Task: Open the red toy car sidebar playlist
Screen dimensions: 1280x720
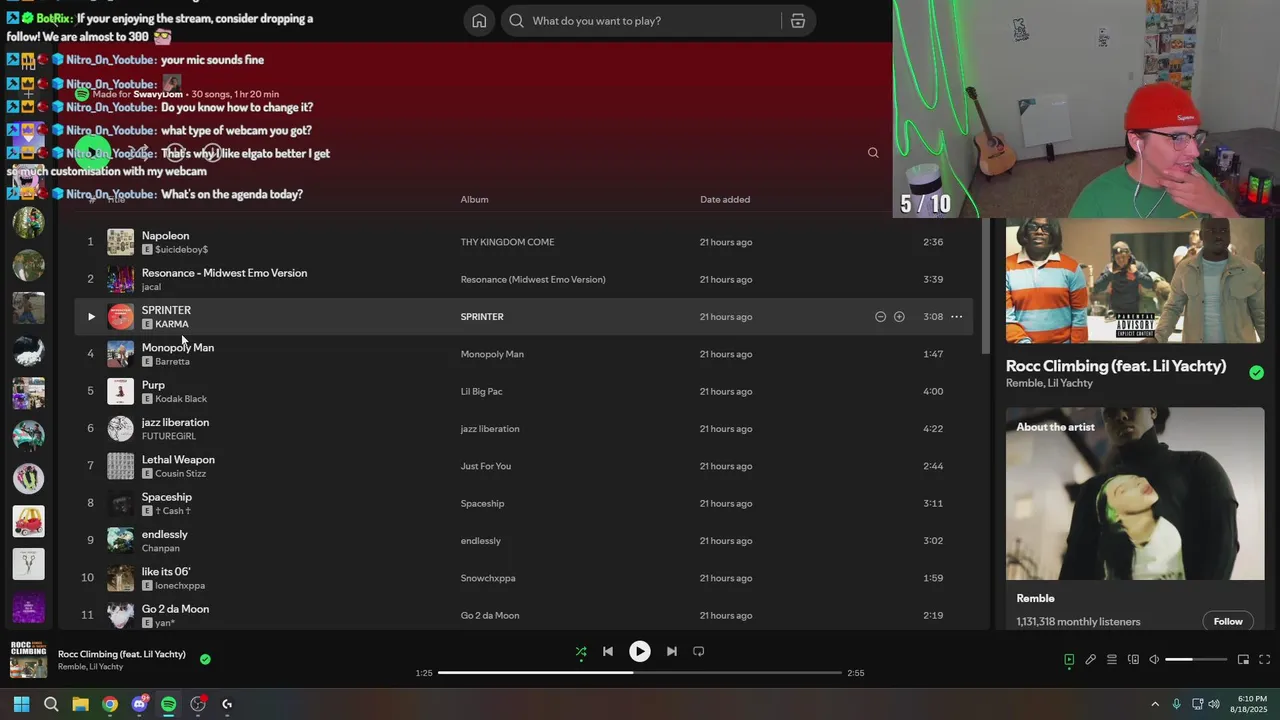Action: click(x=28, y=521)
